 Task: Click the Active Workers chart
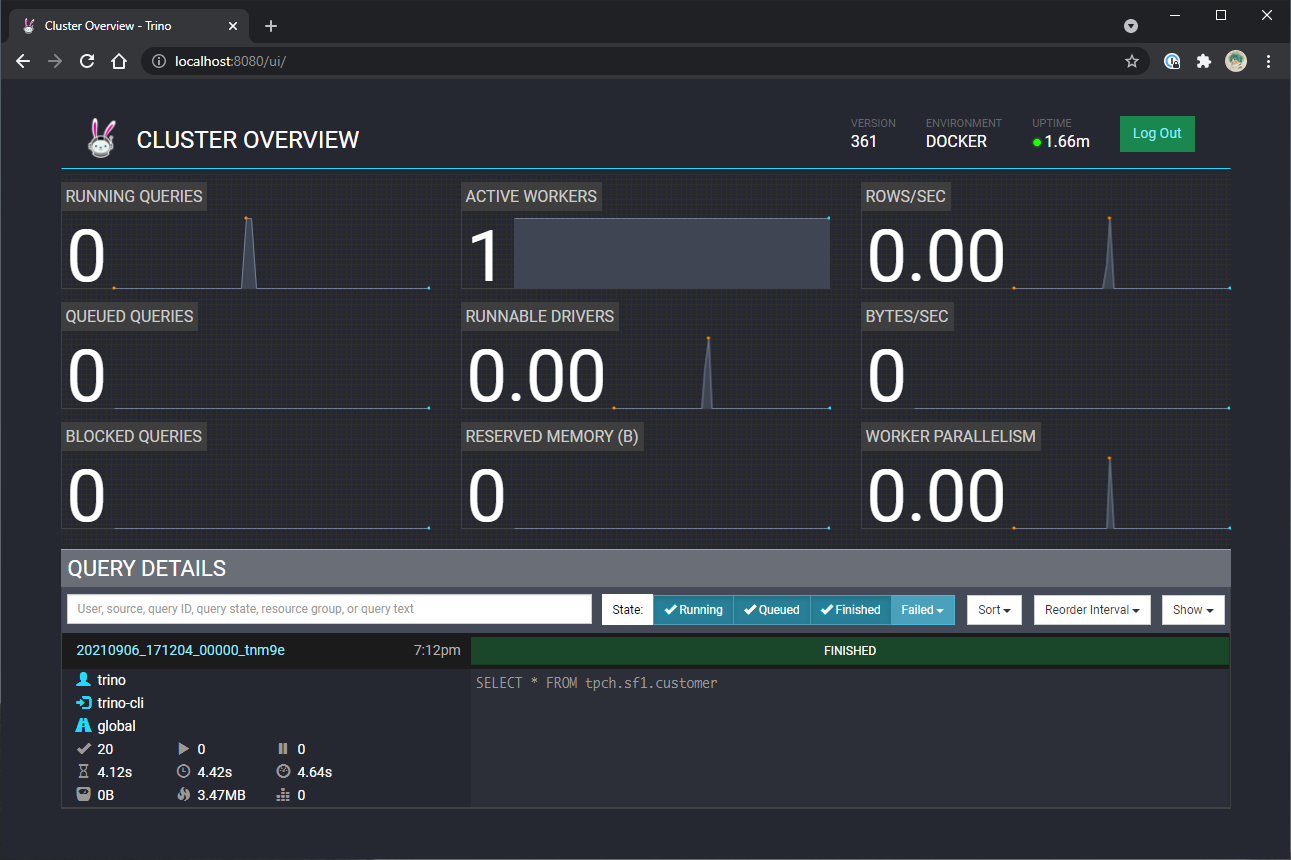tap(671, 253)
